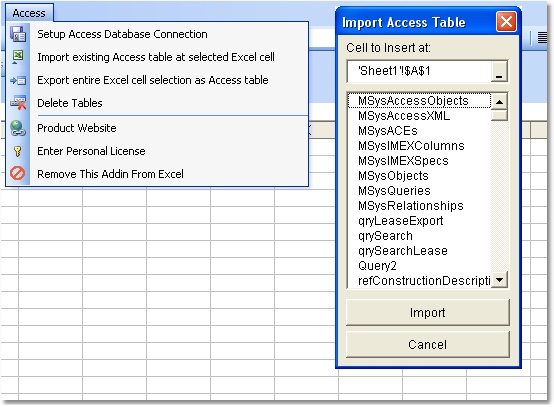
Task: Open Product Website menu entry
Action: 77,128
